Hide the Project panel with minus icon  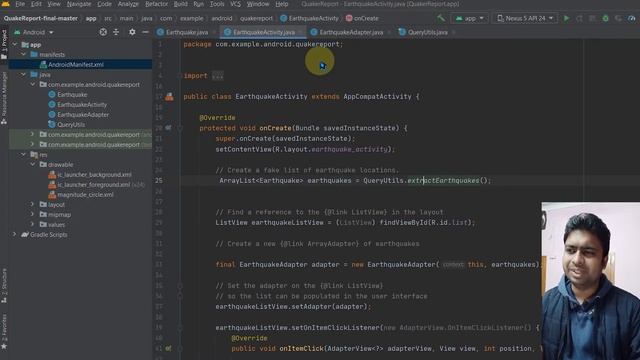click(x=145, y=32)
